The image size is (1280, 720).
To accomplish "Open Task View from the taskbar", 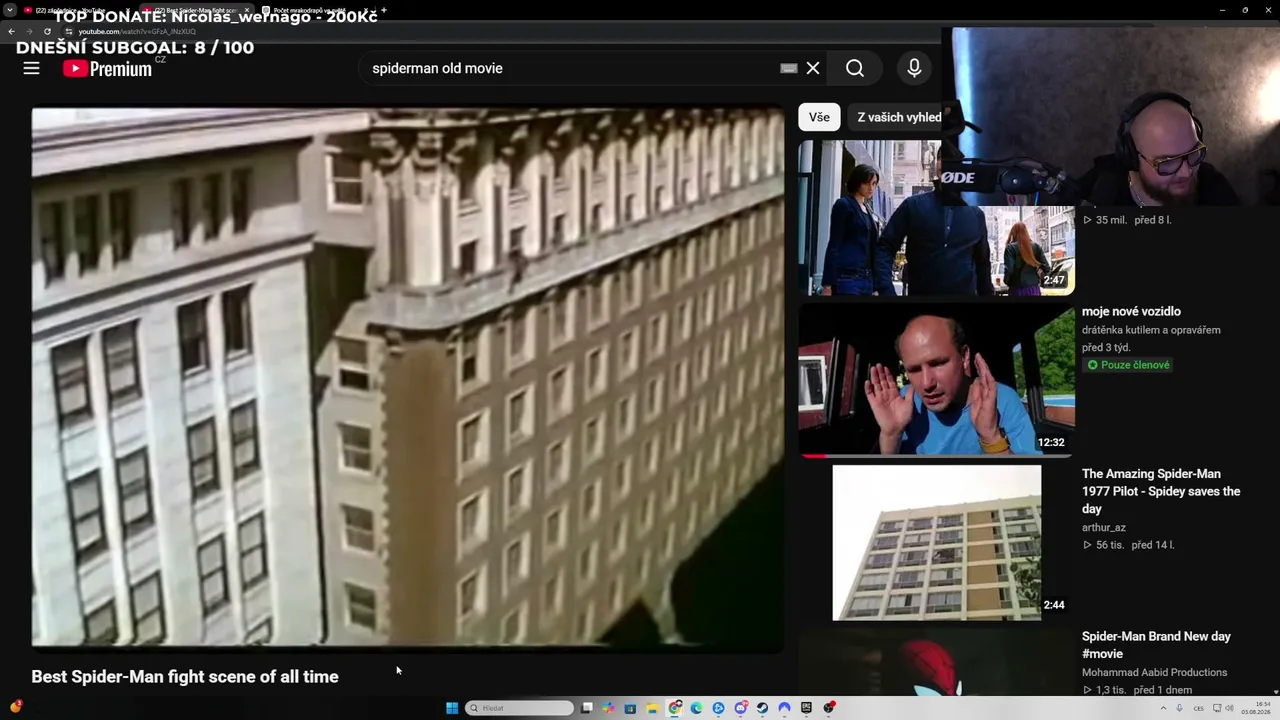I will pos(587,708).
